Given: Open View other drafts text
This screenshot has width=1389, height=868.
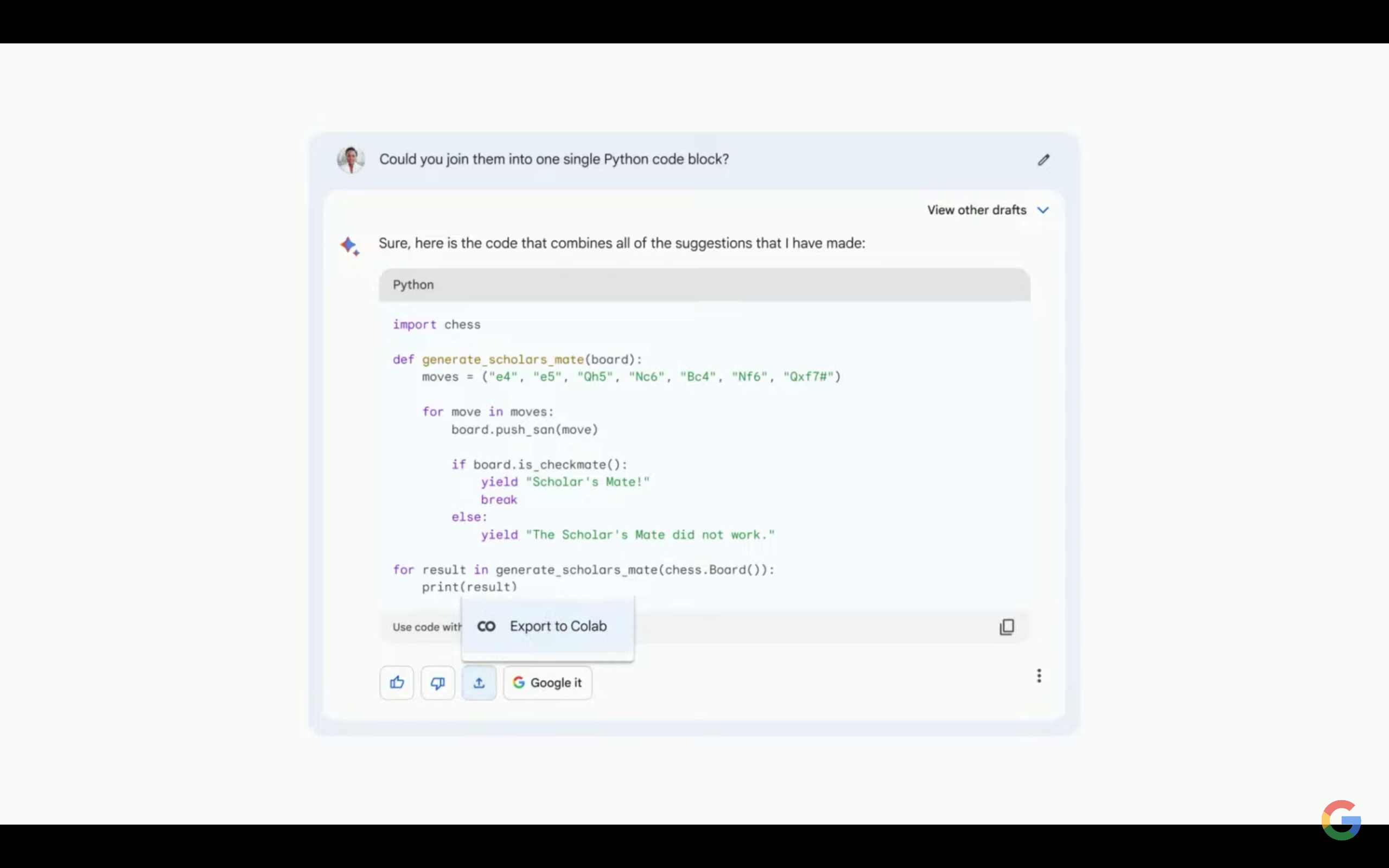Looking at the screenshot, I should point(976,210).
